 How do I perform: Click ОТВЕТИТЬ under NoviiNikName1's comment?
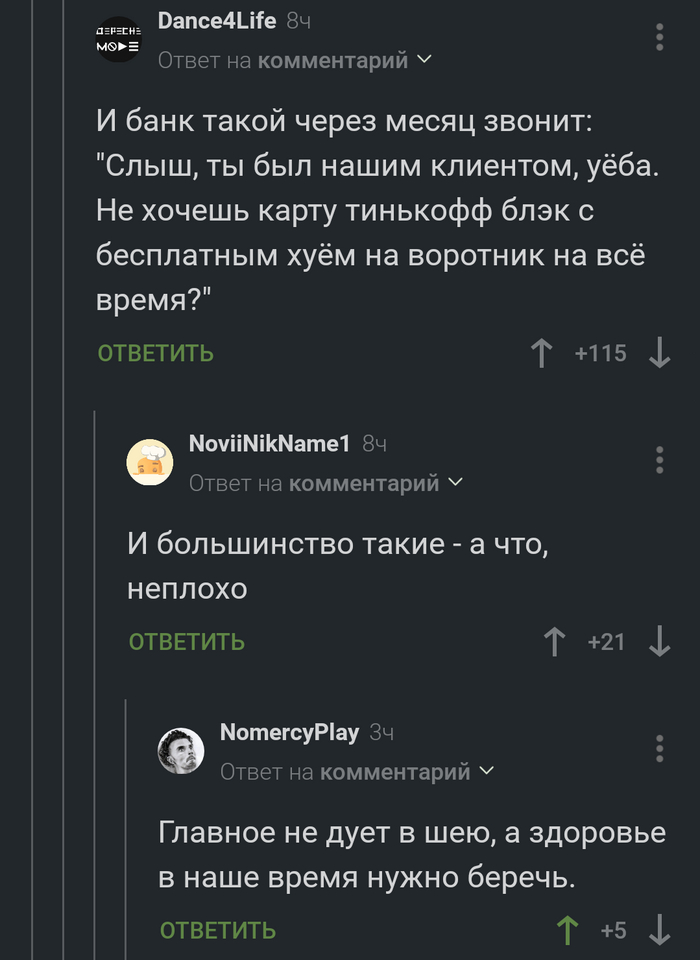point(185,643)
